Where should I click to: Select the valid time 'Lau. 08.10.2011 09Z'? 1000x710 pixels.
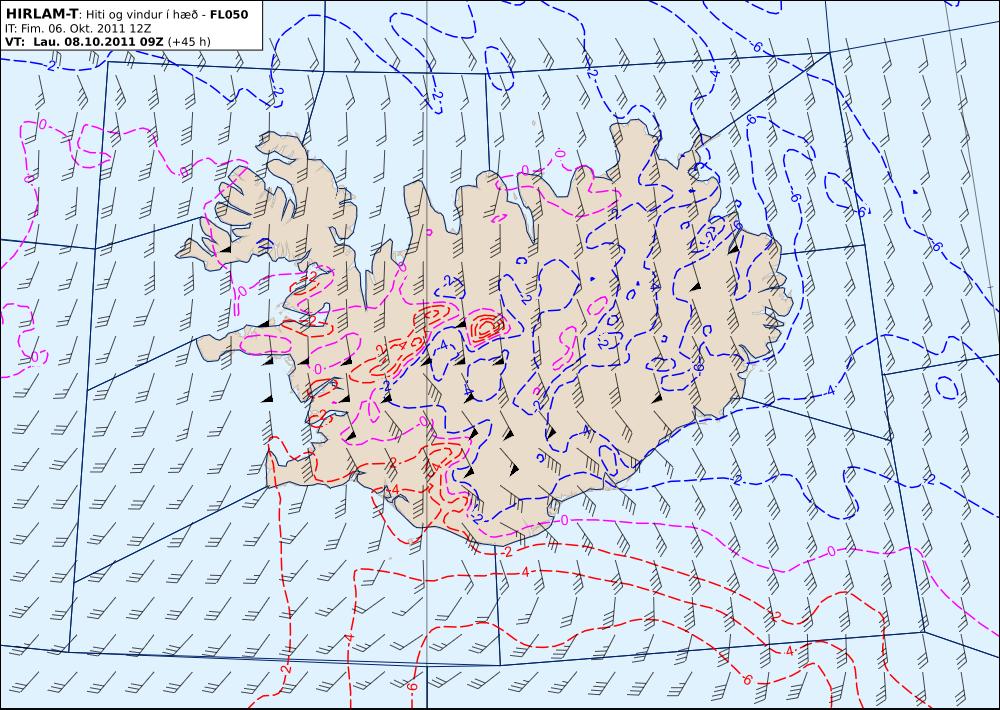(96, 42)
